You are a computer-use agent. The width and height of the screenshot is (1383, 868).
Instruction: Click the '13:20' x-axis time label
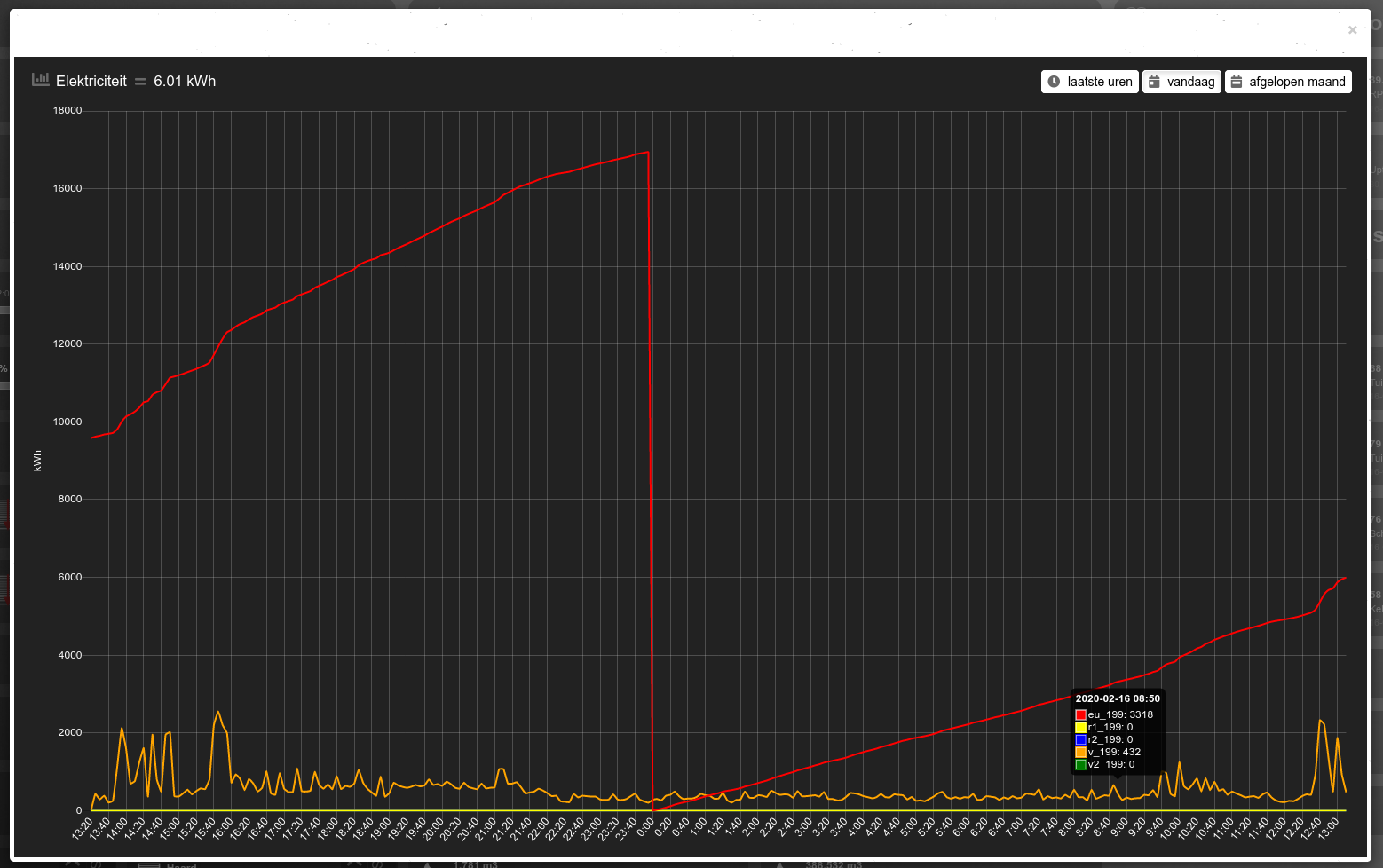click(x=83, y=828)
